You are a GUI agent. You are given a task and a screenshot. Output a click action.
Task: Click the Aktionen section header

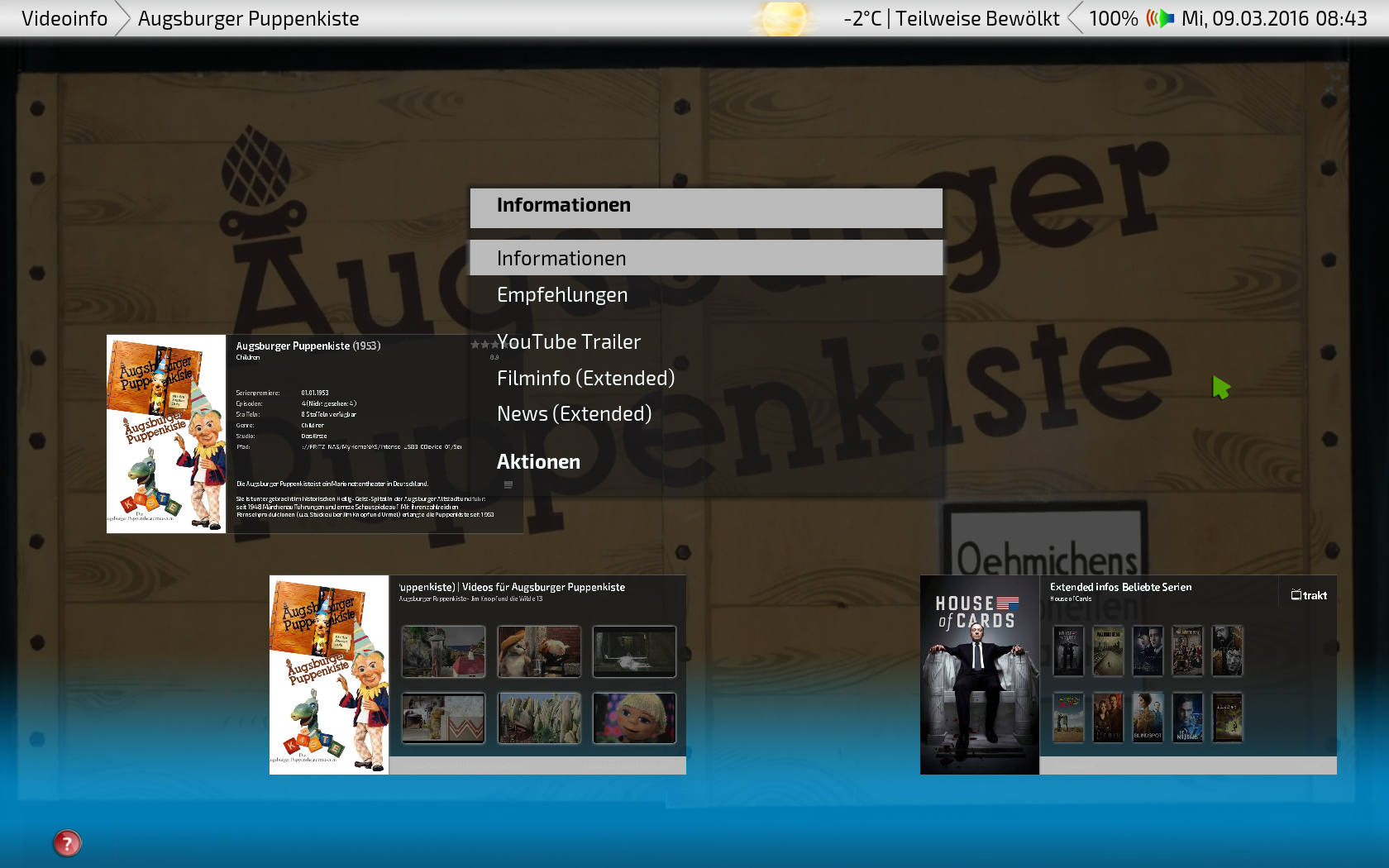(x=538, y=462)
